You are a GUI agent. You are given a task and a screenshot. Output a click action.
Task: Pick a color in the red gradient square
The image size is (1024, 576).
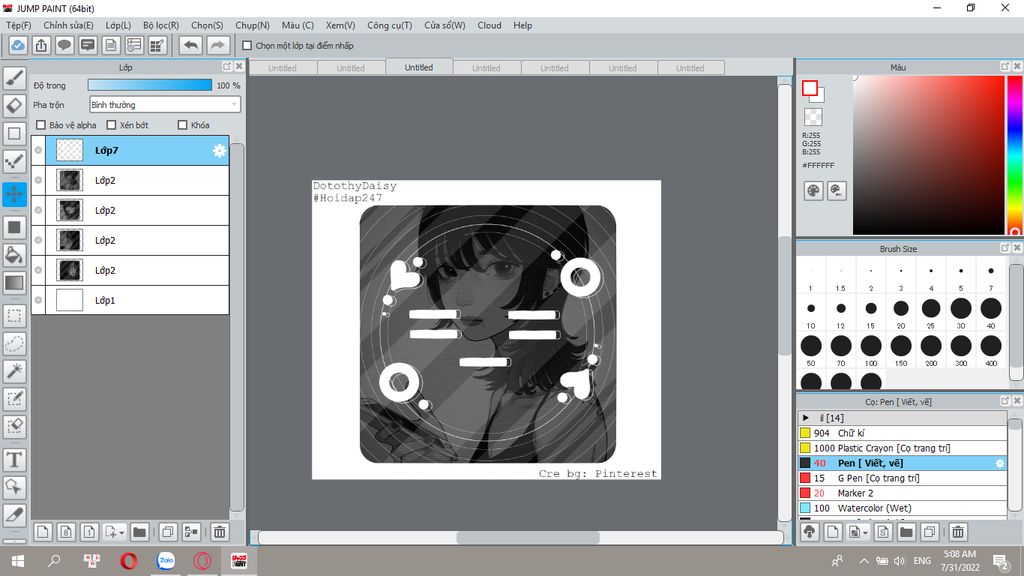[x=928, y=155]
